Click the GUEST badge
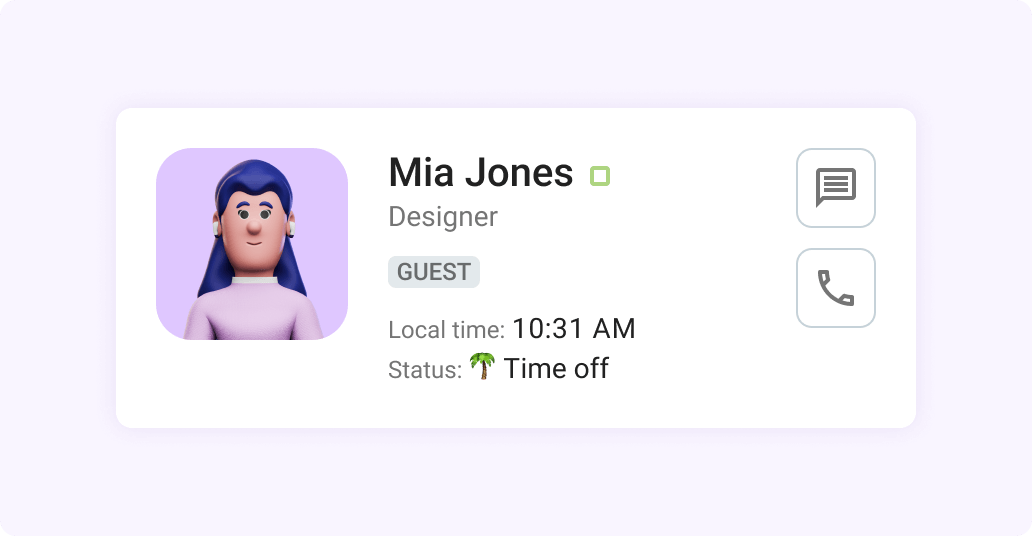The width and height of the screenshot is (1032, 536). (x=434, y=272)
